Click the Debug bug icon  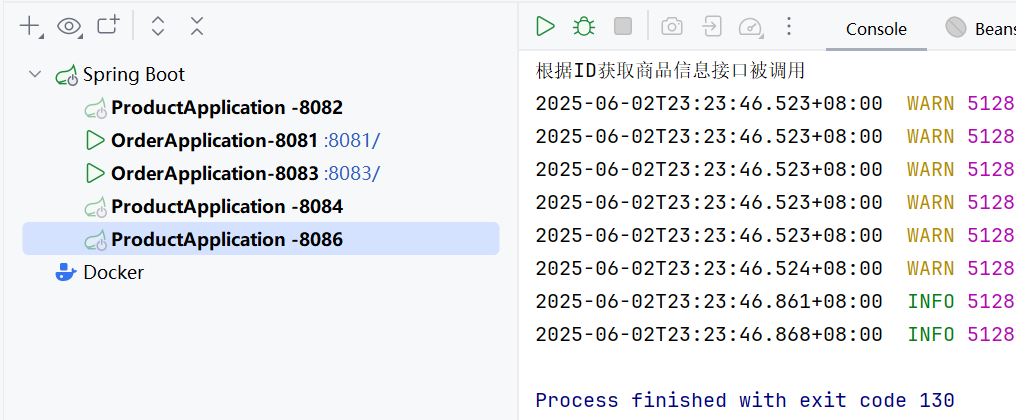[583, 27]
